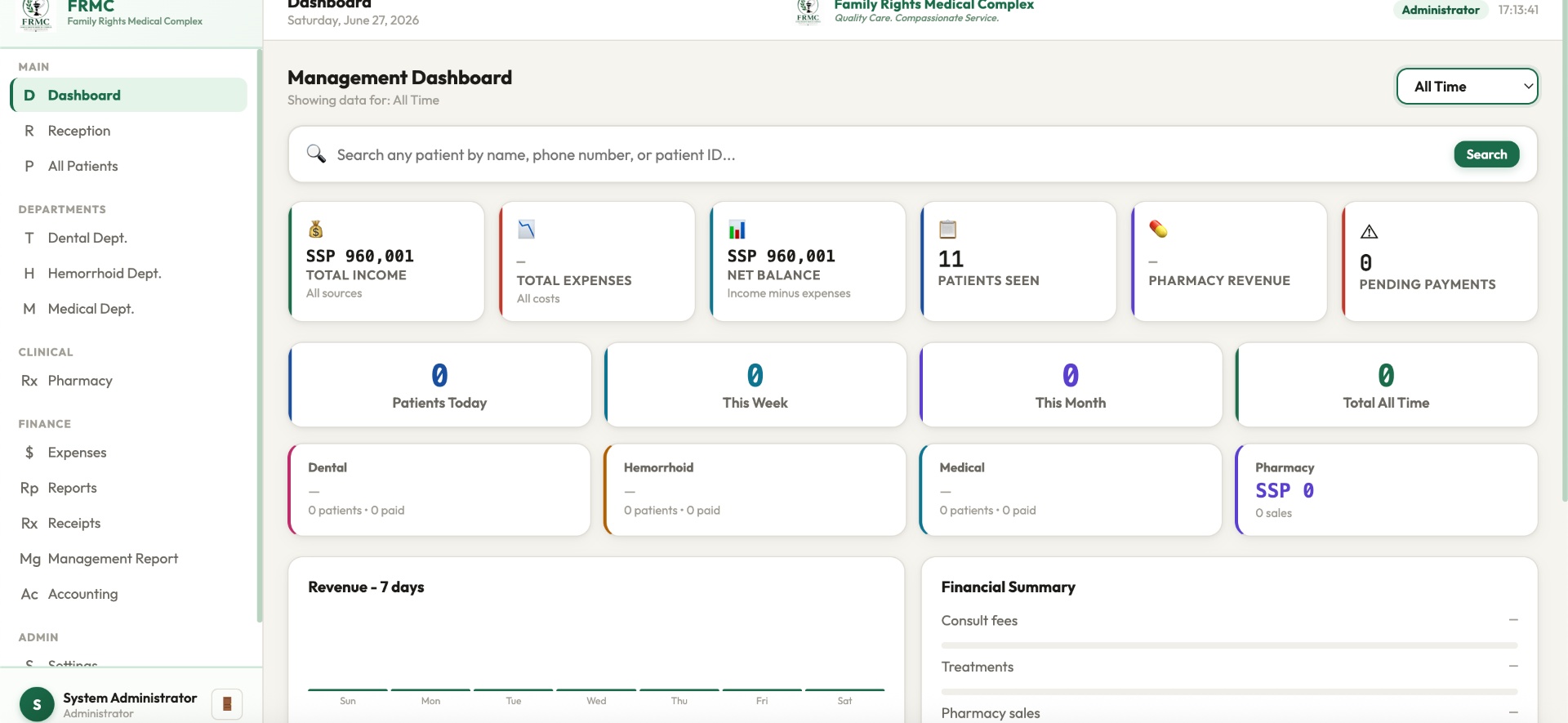Viewport: 1568px width, 723px height.
Task: Click the Family Rights Medical Complex header logo
Action: pyautogui.click(x=808, y=11)
